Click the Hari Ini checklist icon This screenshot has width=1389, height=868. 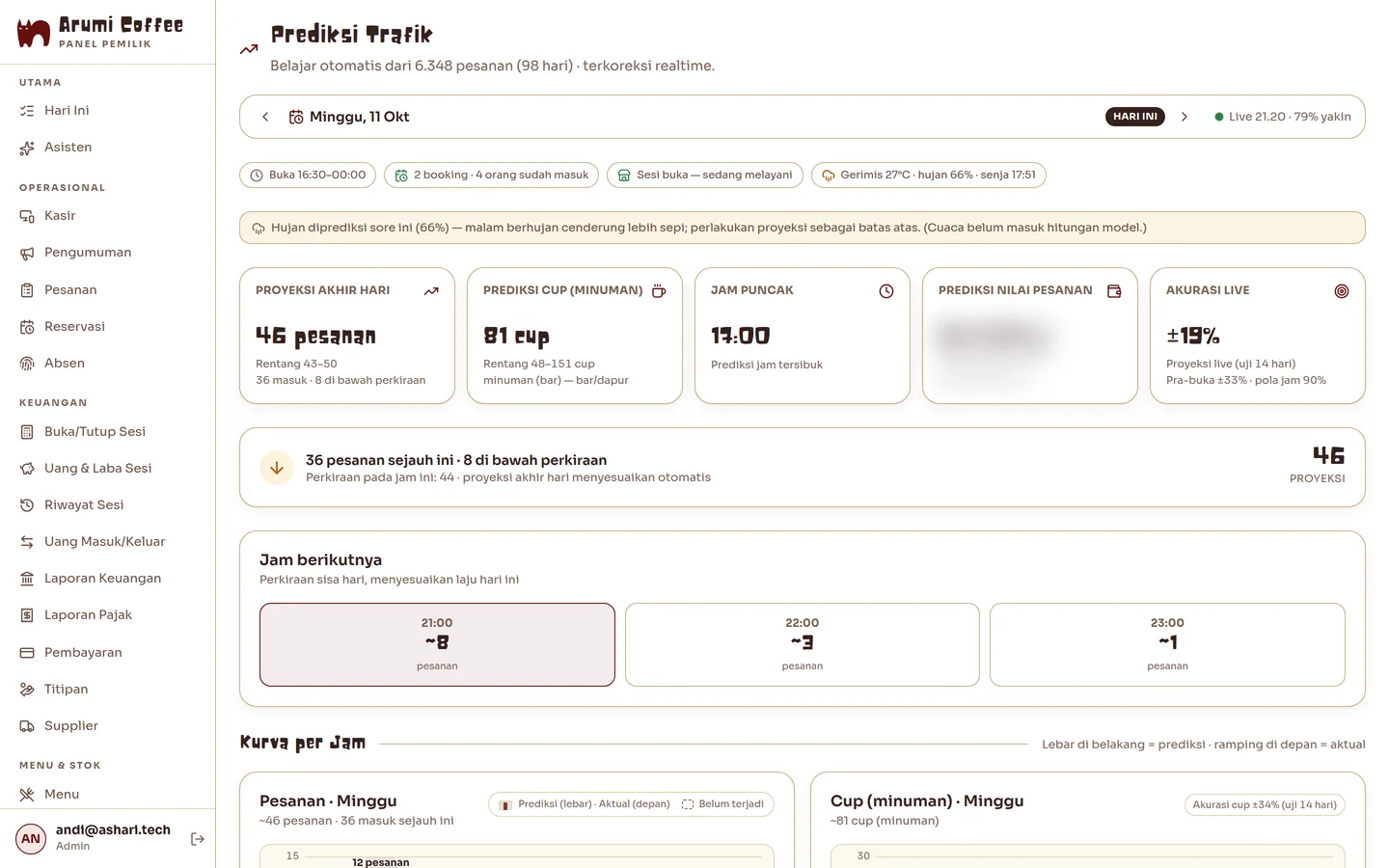click(27, 111)
